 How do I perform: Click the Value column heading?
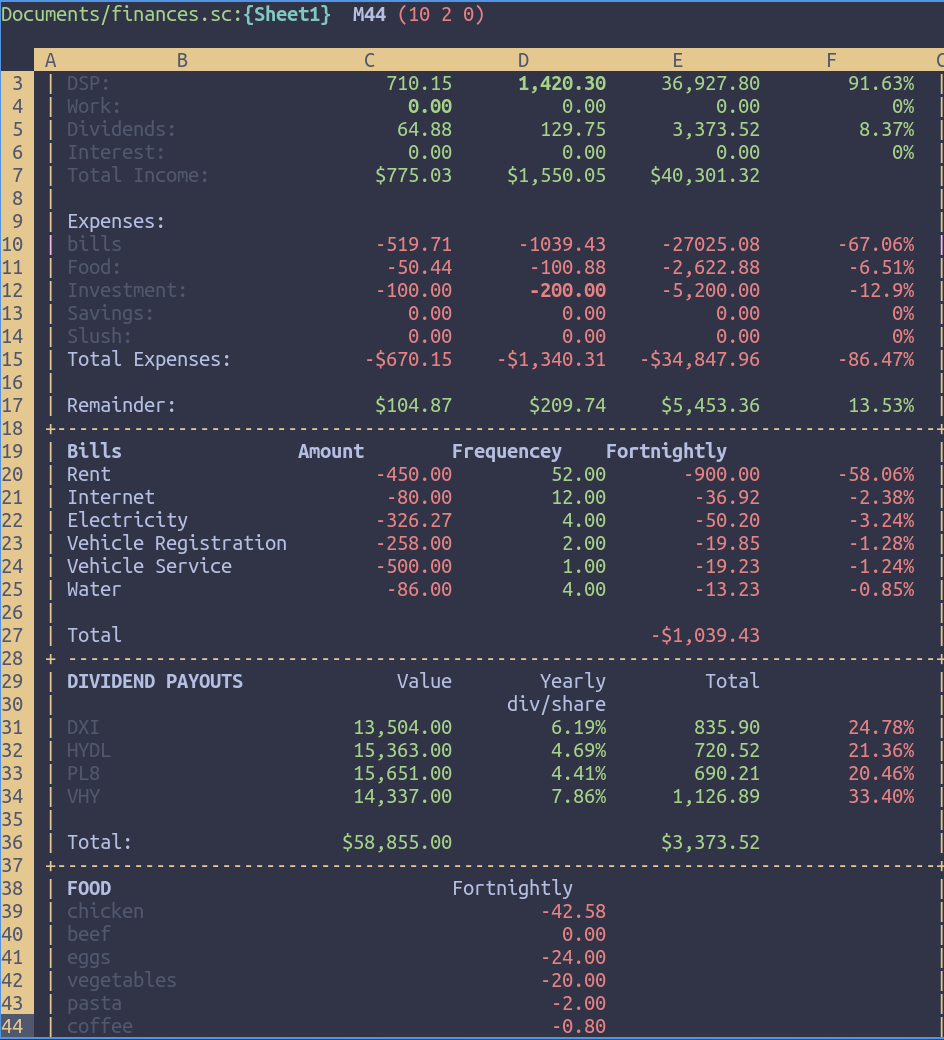tap(424, 681)
